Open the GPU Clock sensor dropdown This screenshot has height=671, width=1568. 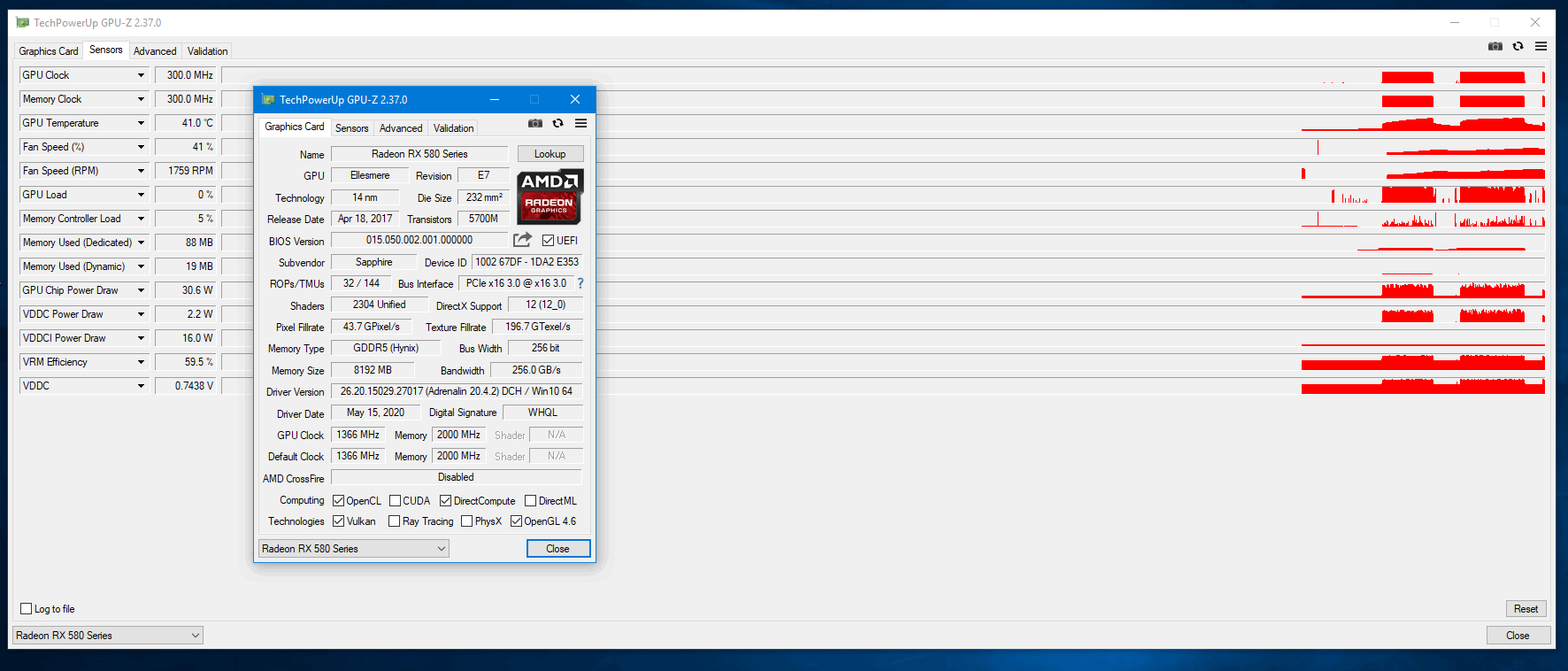point(141,75)
